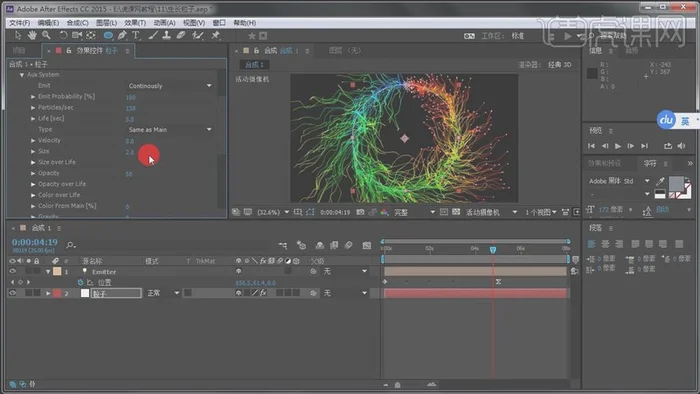The image size is (700, 394).
Task: Open the Type Same as Main dropdown
Action: coord(170,129)
